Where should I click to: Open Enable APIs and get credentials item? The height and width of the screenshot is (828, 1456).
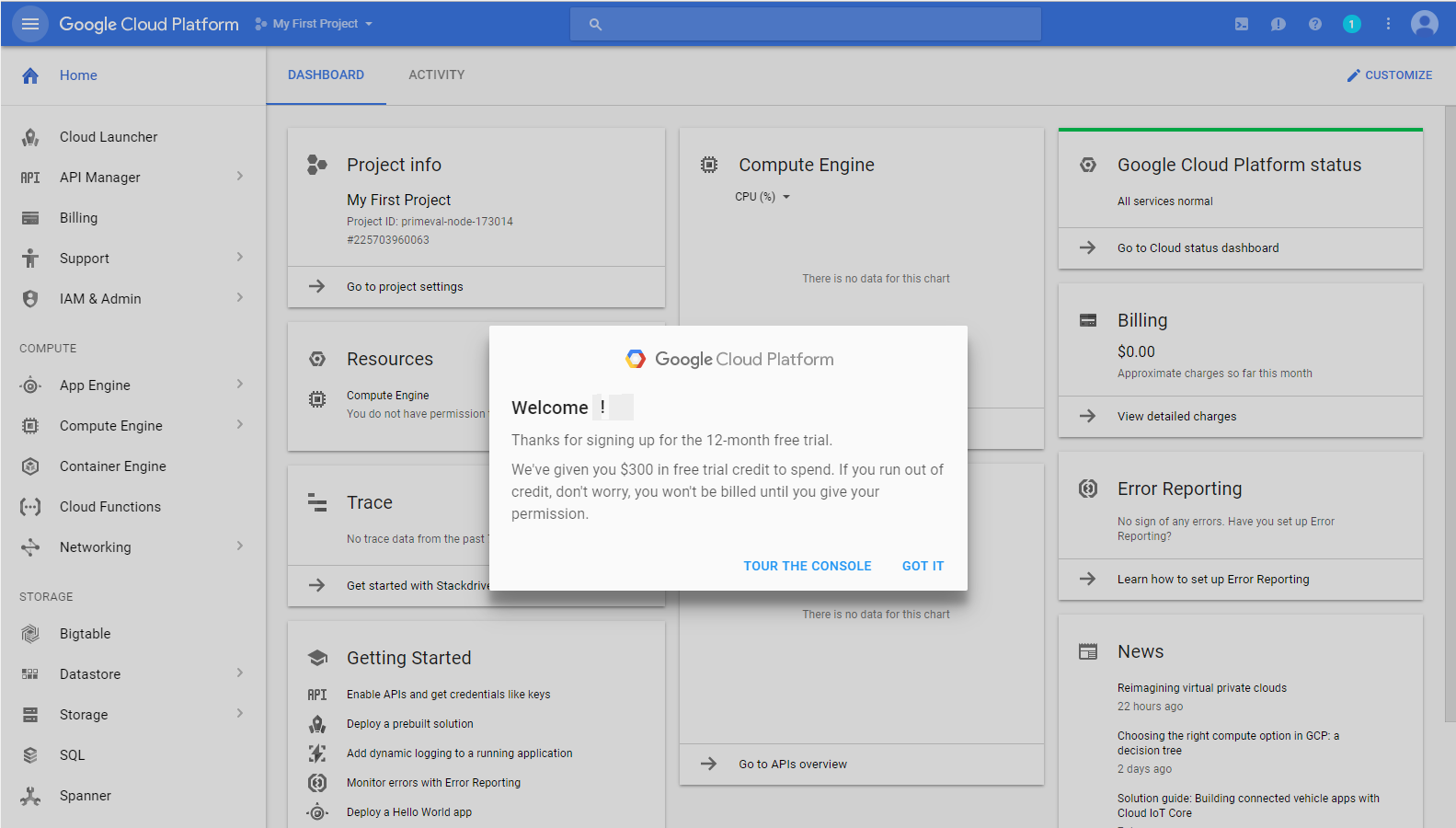tap(448, 695)
